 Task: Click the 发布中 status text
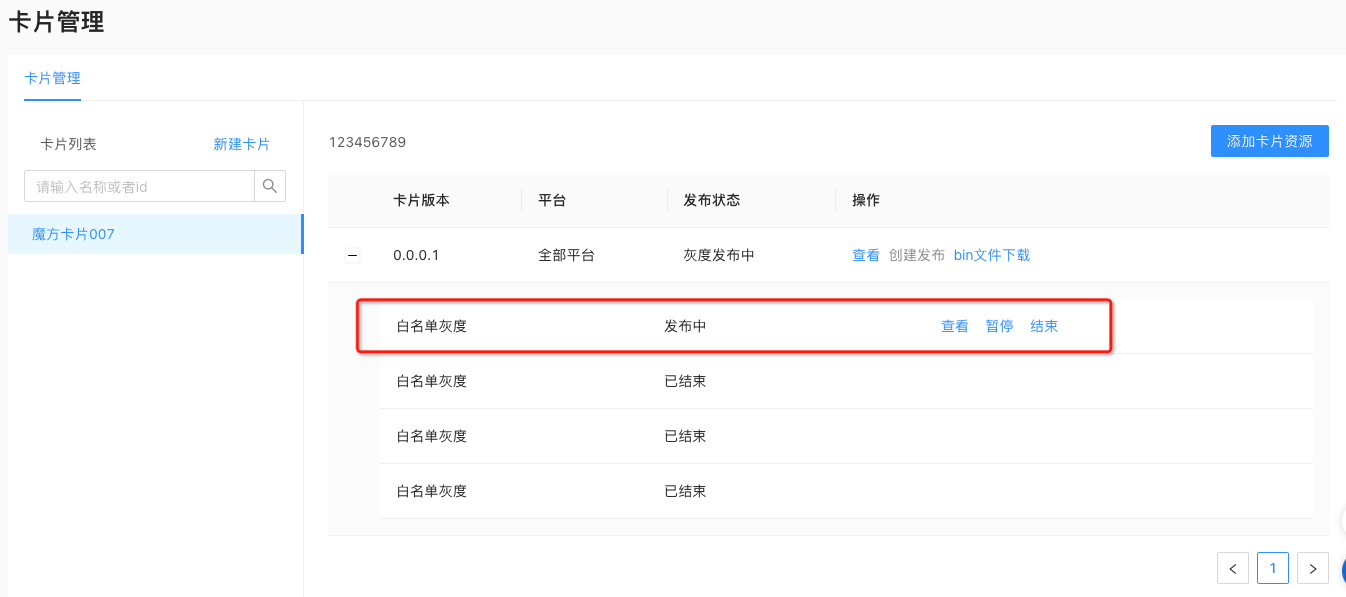point(686,326)
